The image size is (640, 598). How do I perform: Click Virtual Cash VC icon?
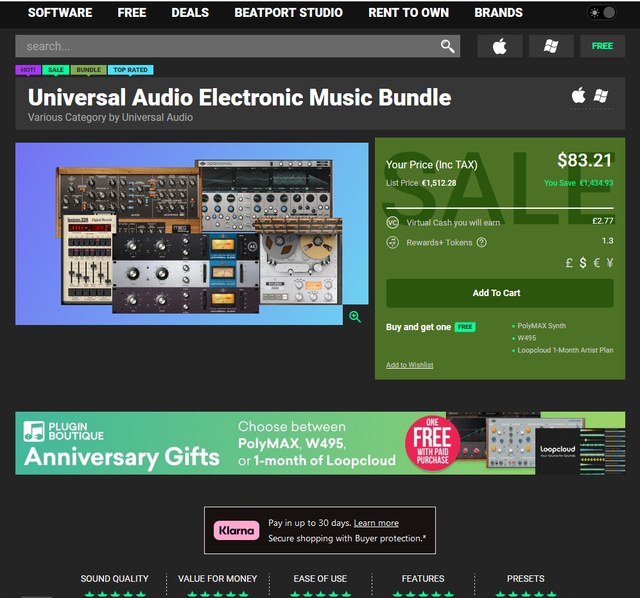click(392, 222)
